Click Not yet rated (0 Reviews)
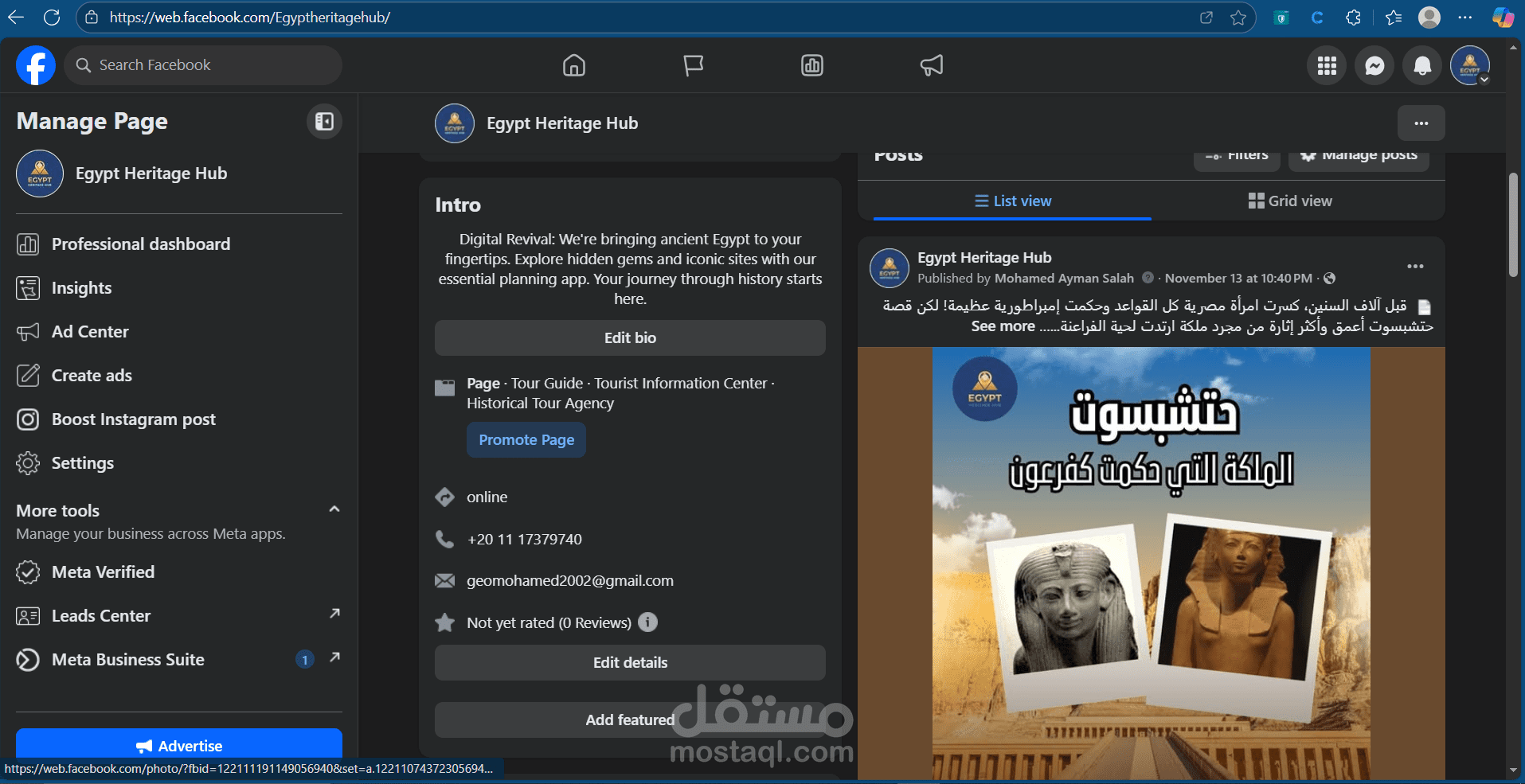1525x784 pixels. (549, 623)
